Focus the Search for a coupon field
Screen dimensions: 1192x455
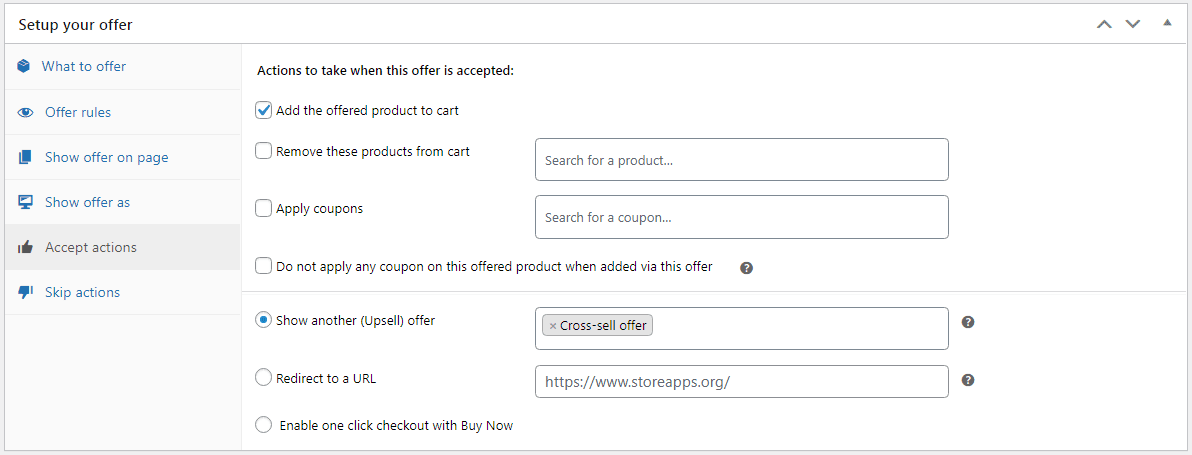point(742,217)
